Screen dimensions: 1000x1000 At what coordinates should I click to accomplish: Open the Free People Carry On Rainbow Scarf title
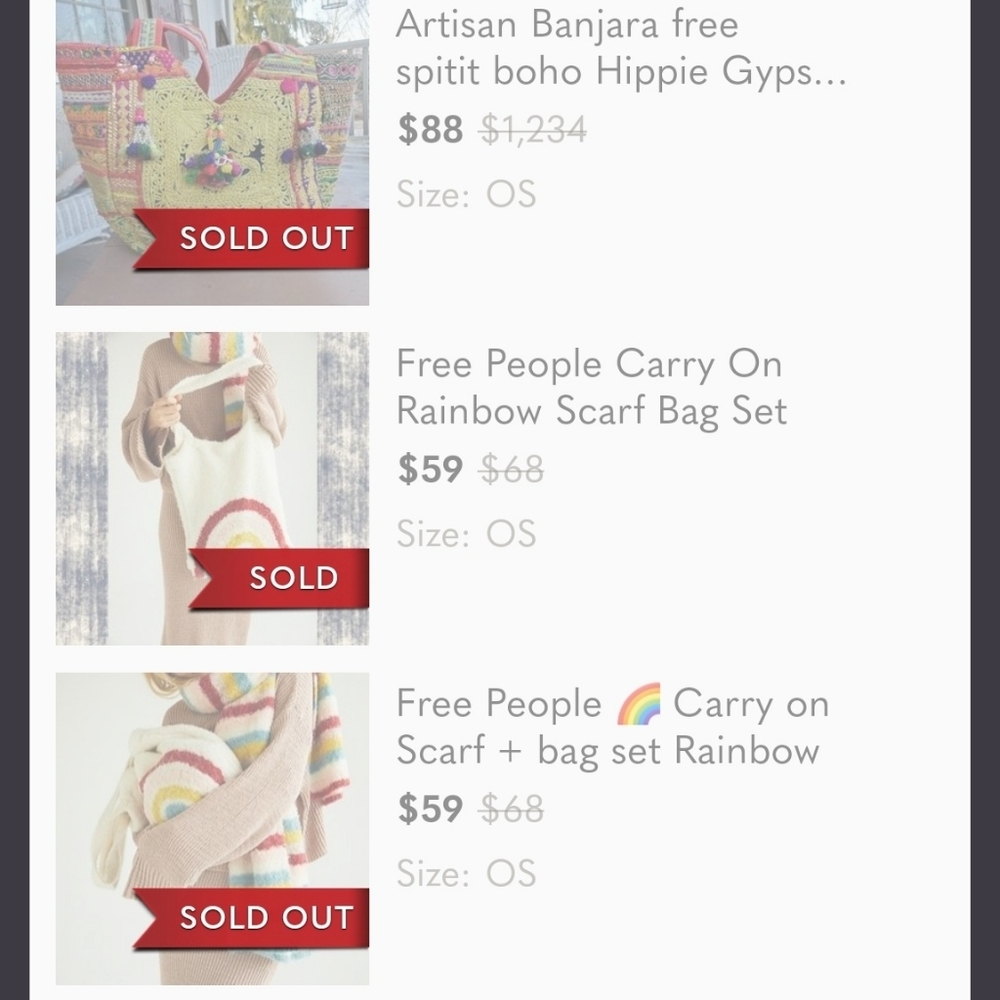[591, 387]
